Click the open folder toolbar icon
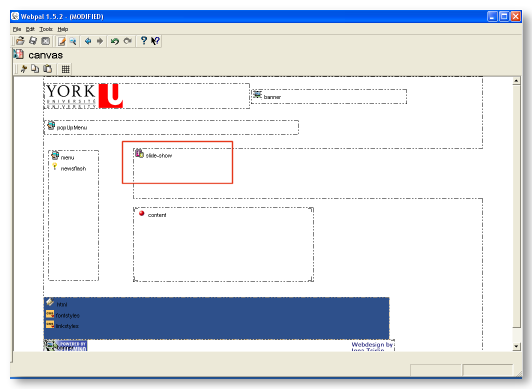The height and width of the screenshot is (389, 532). [x=20, y=41]
